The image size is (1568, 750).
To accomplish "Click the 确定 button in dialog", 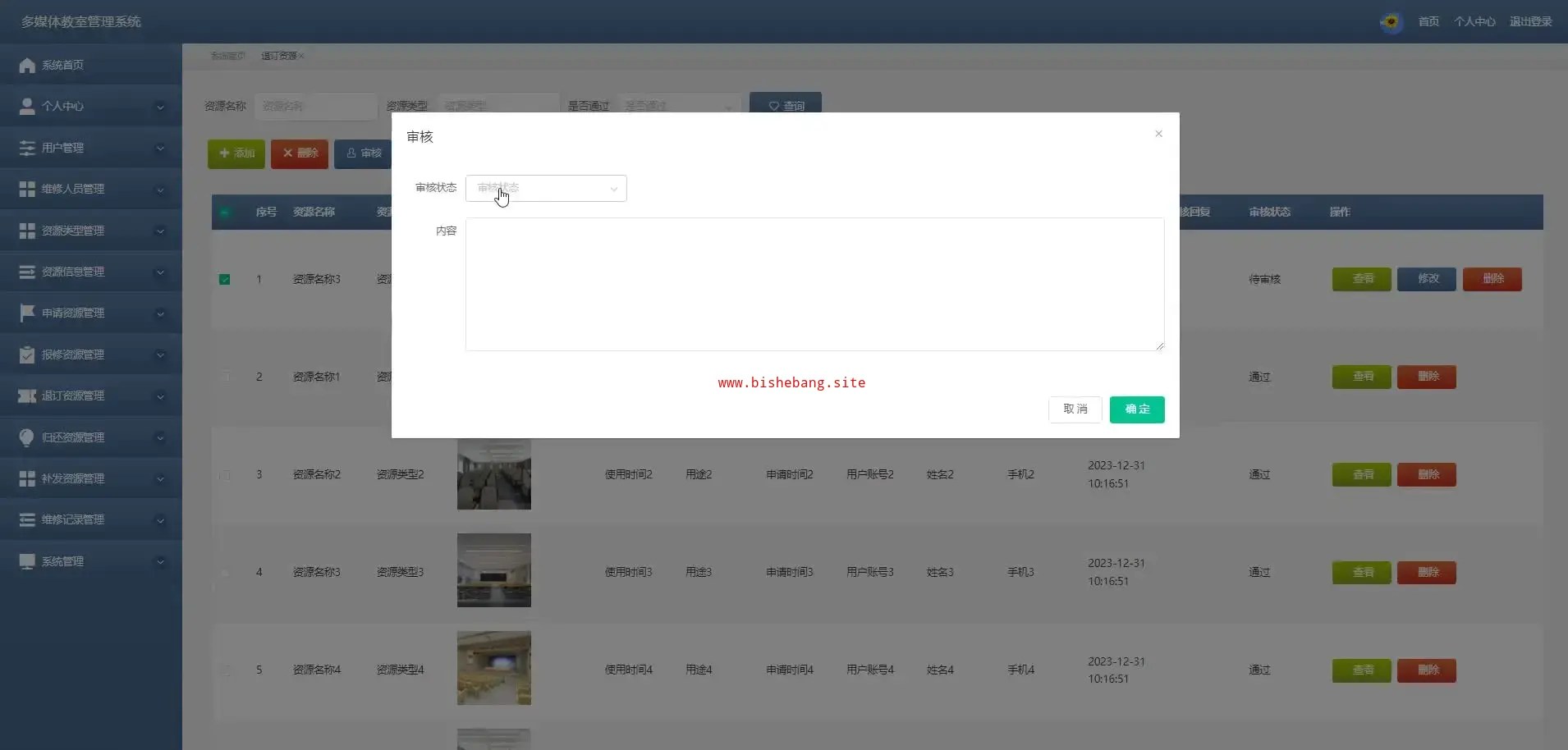I will (x=1136, y=409).
